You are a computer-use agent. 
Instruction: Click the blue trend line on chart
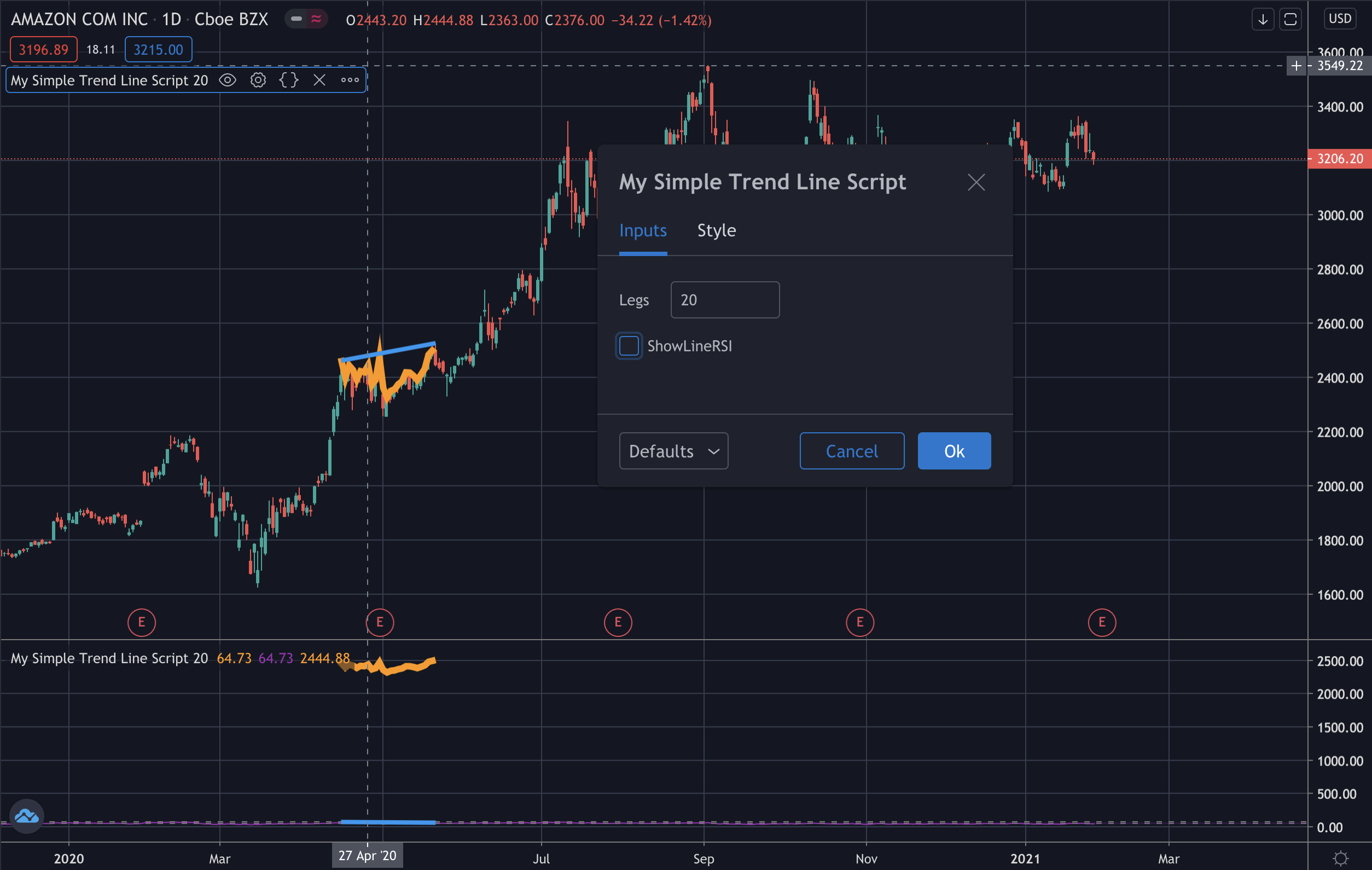click(387, 351)
